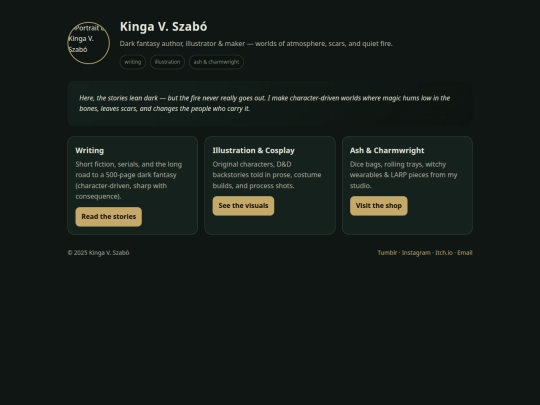Screen dimensions: 540x405
Task: Follow the Itch.io footer link
Action: pyautogui.click(x=444, y=253)
